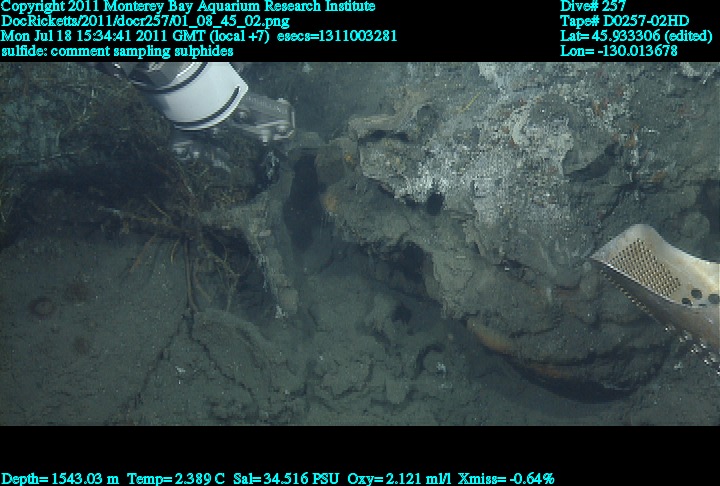The width and height of the screenshot is (720, 486).
Task: Click the Xmiss= -0.64% reading
Action: pos(506,479)
